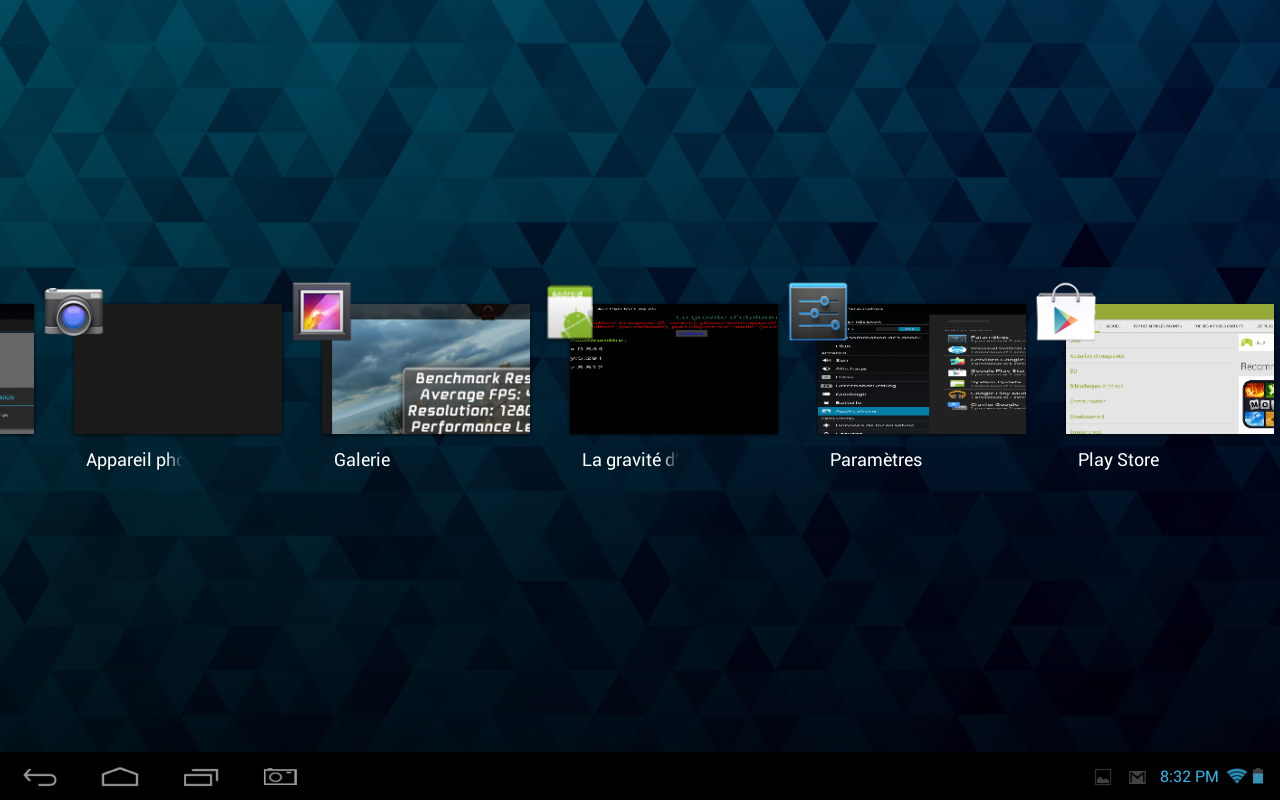Select the 'Paramètres' label
Screen dimensions: 1280x800
(x=876, y=460)
